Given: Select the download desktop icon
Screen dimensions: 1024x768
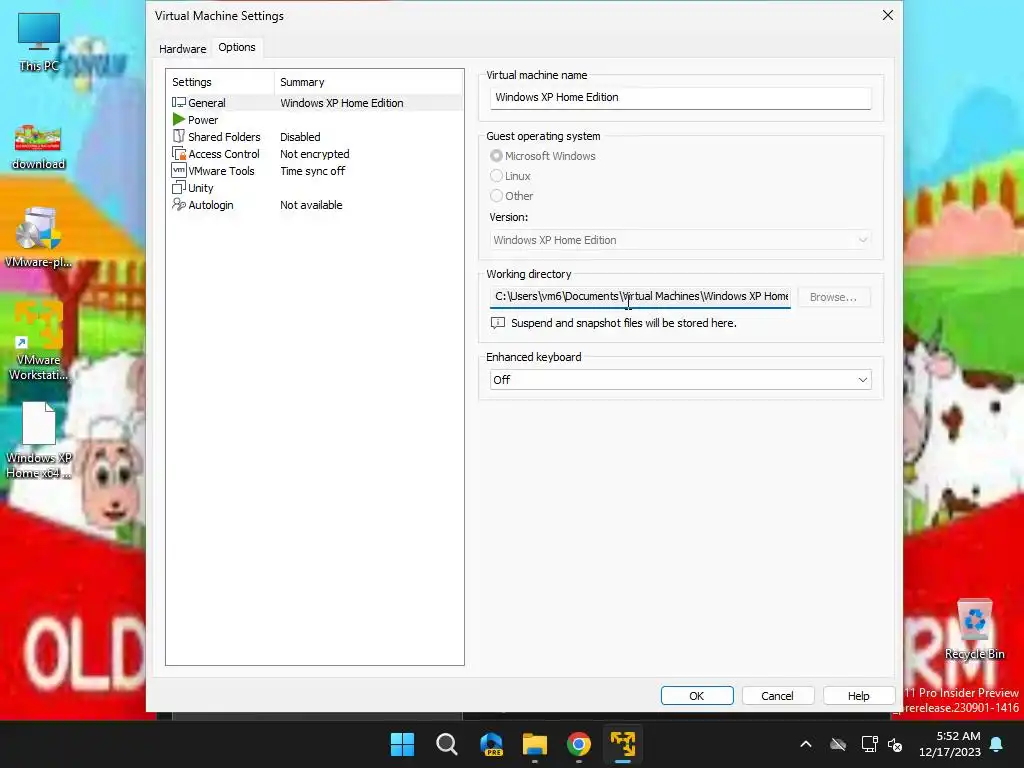Looking at the screenshot, I should tap(39, 148).
